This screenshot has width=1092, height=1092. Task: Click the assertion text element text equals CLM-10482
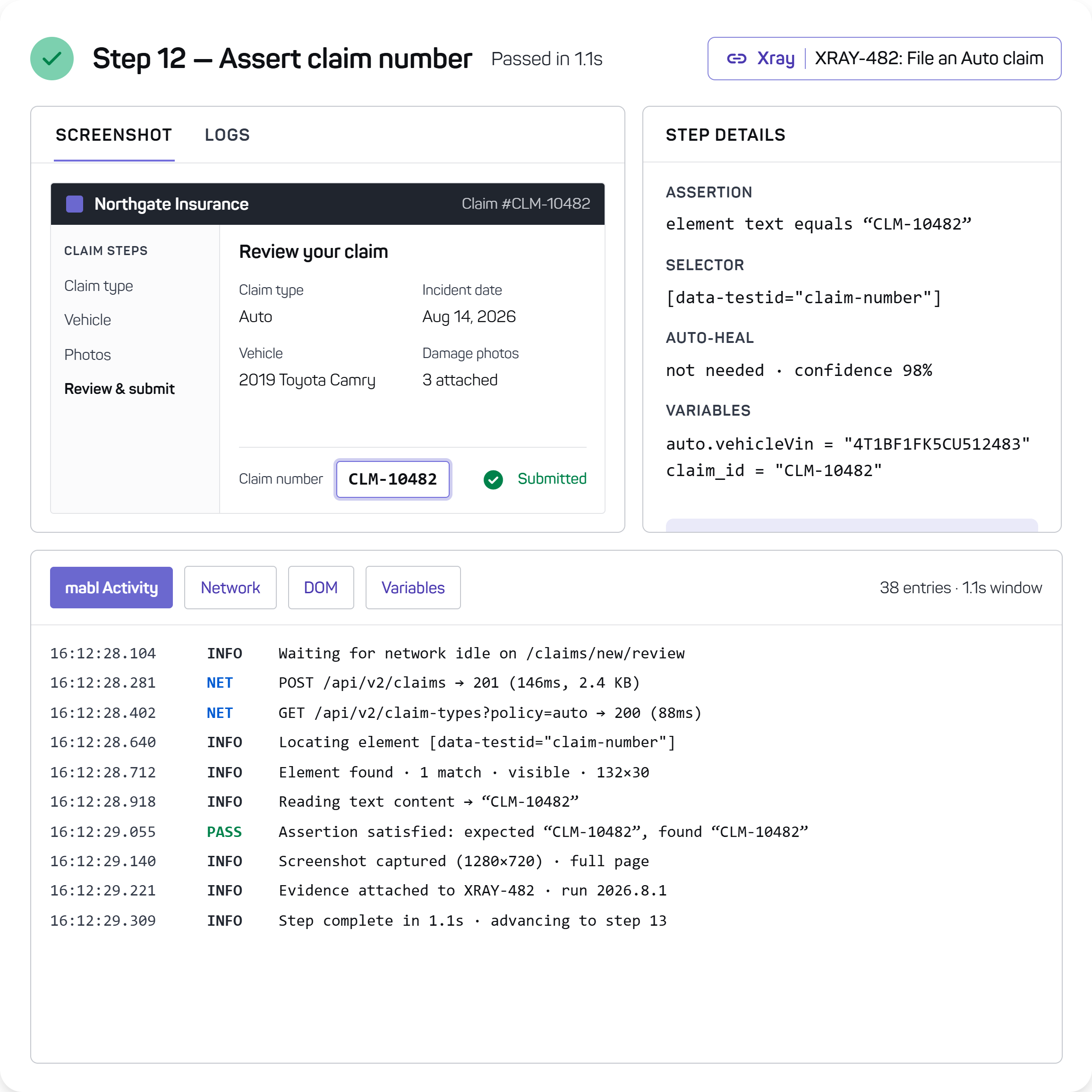coord(819,224)
